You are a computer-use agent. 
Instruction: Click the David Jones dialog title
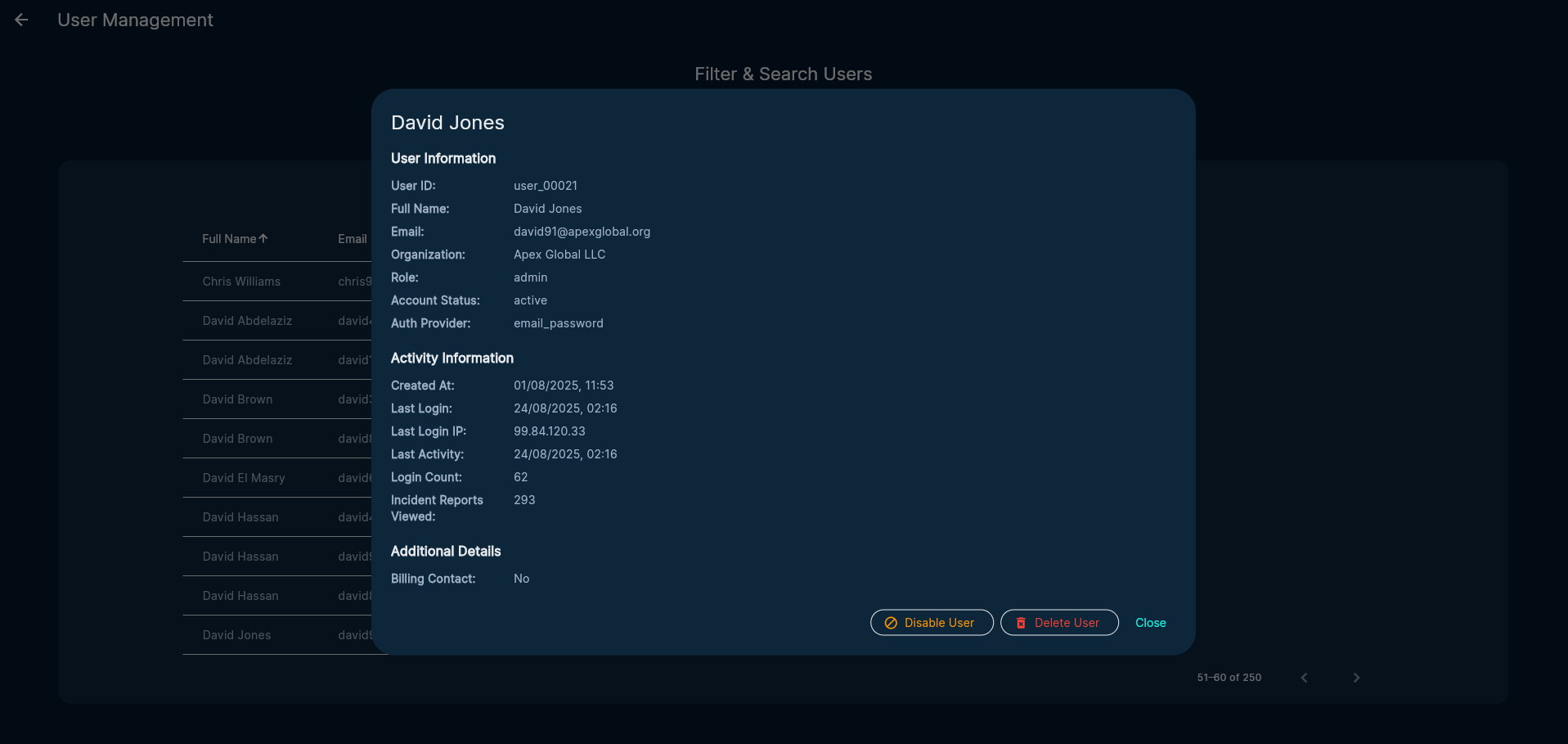[x=447, y=123]
